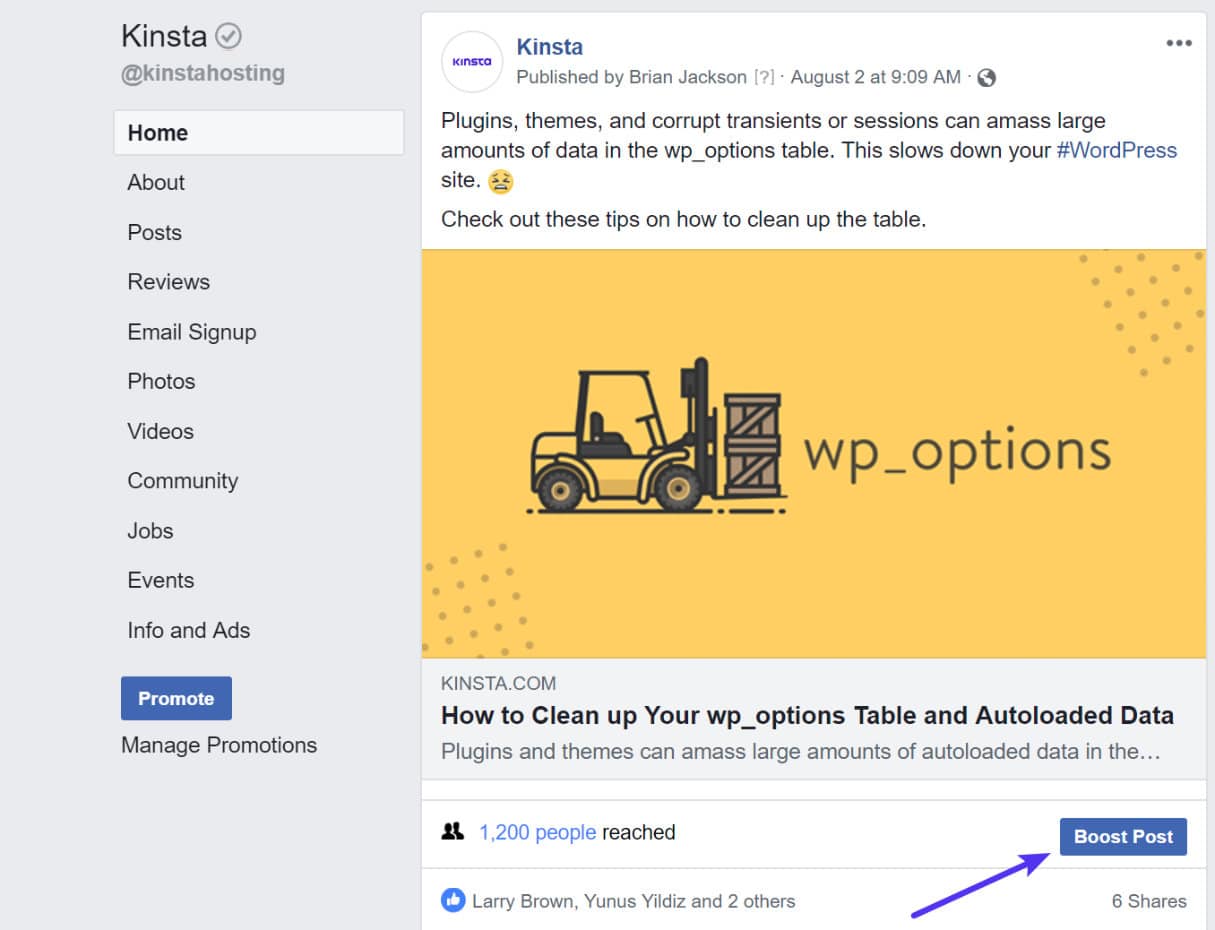This screenshot has width=1215, height=930.
Task: Click the Boost Post button
Action: (x=1123, y=836)
